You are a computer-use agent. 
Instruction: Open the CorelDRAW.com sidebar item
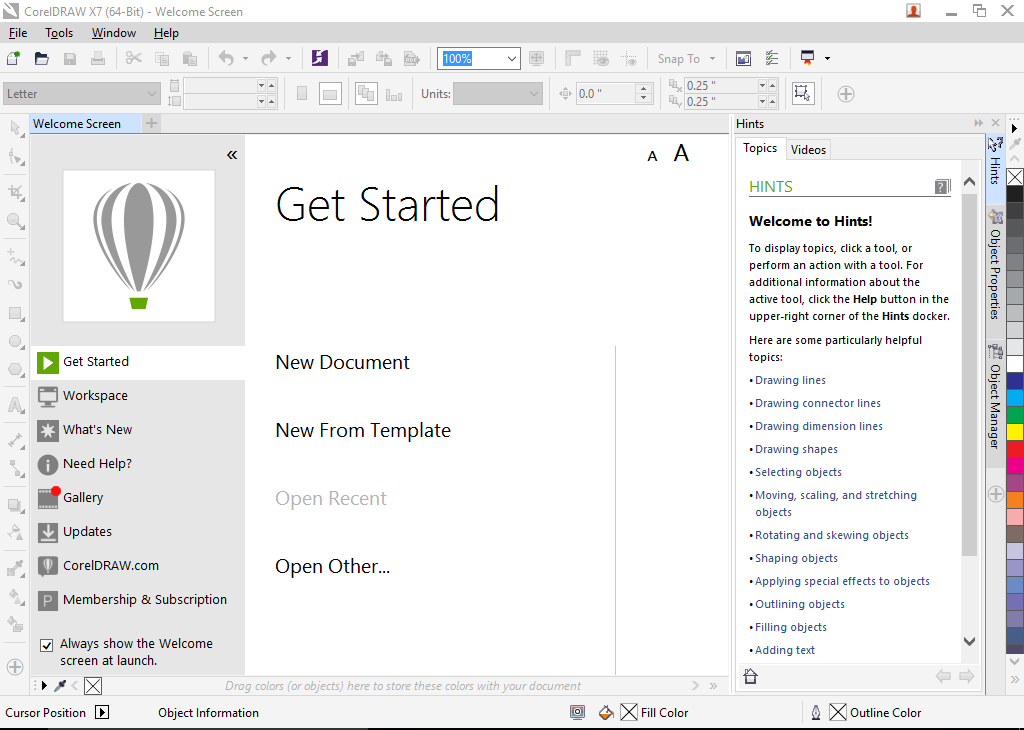pos(138,565)
